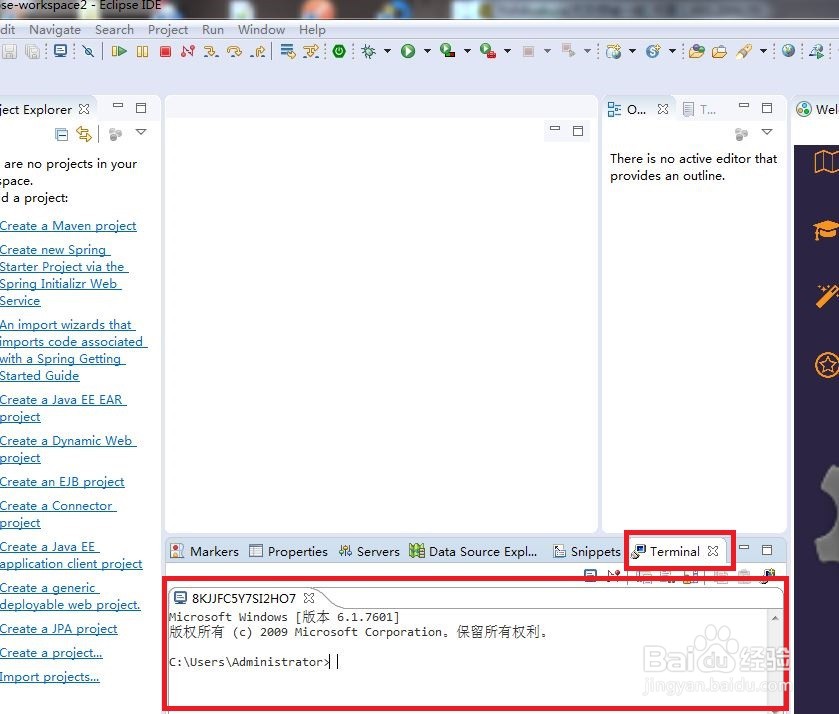Open the Debug dropdown arrow
839x714 pixels.
pyautogui.click(x=387, y=51)
